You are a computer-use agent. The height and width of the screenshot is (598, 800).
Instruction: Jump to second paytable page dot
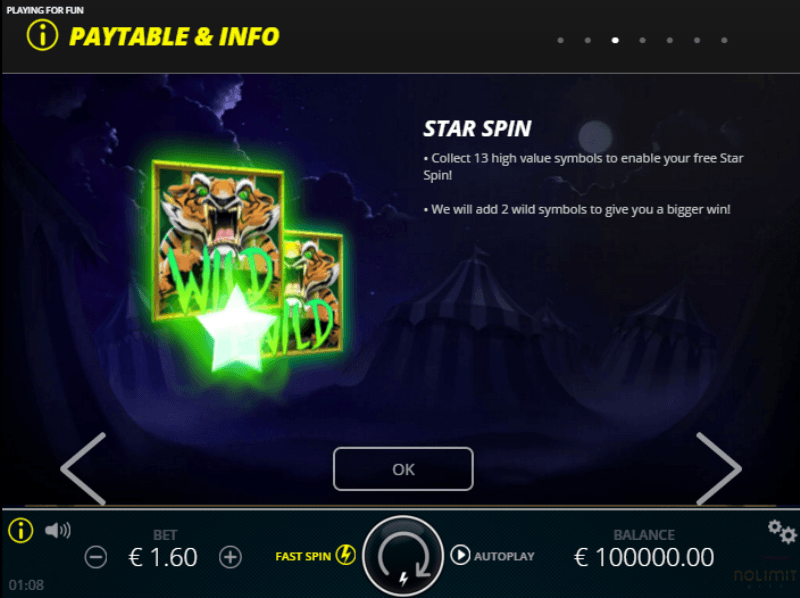[588, 40]
